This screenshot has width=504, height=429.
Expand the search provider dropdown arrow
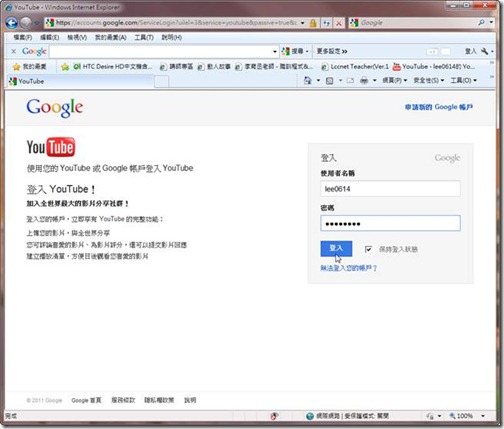(491, 23)
